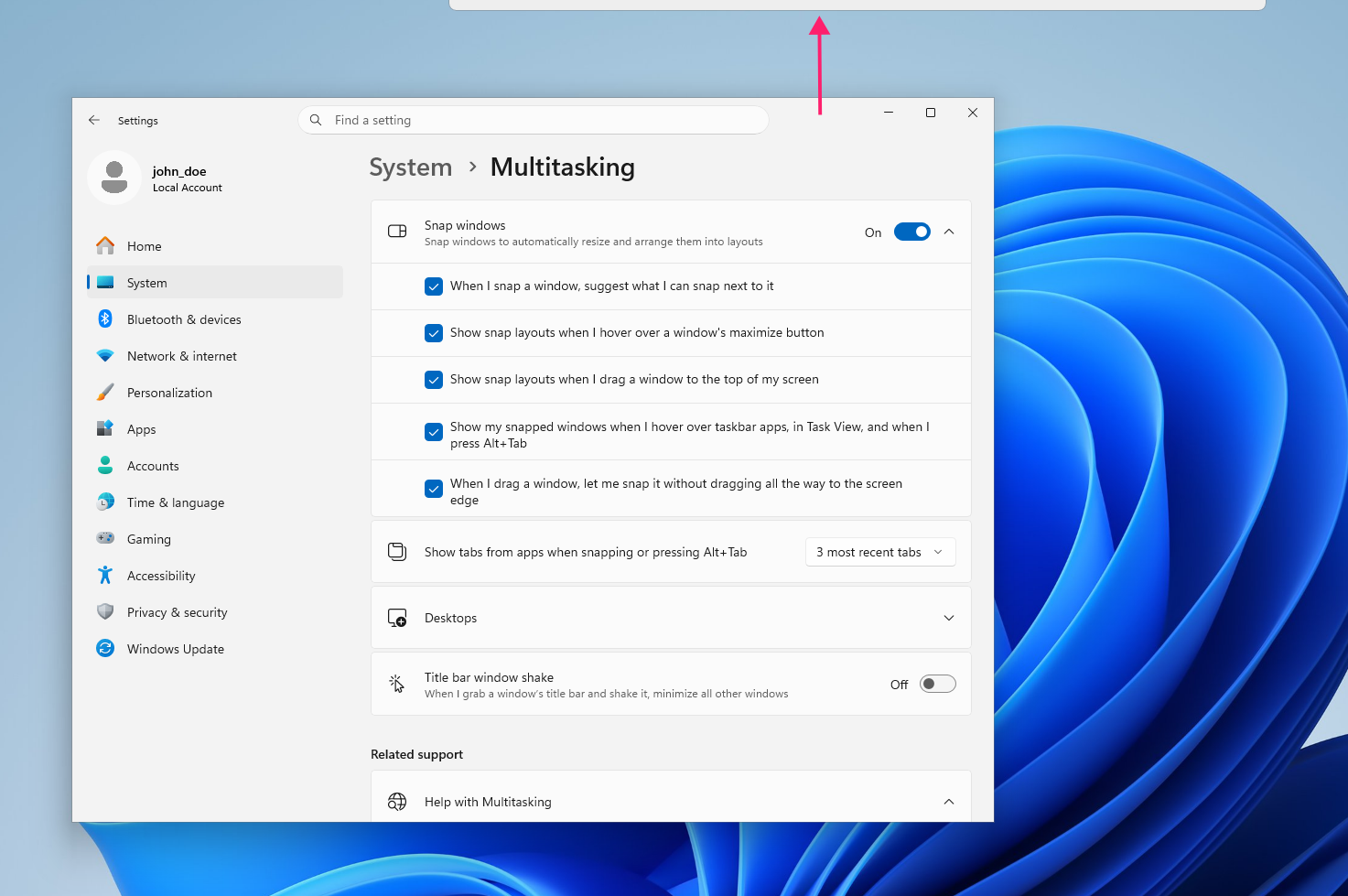
Task: Enable the Title bar window shake toggle
Action: pyautogui.click(x=938, y=684)
